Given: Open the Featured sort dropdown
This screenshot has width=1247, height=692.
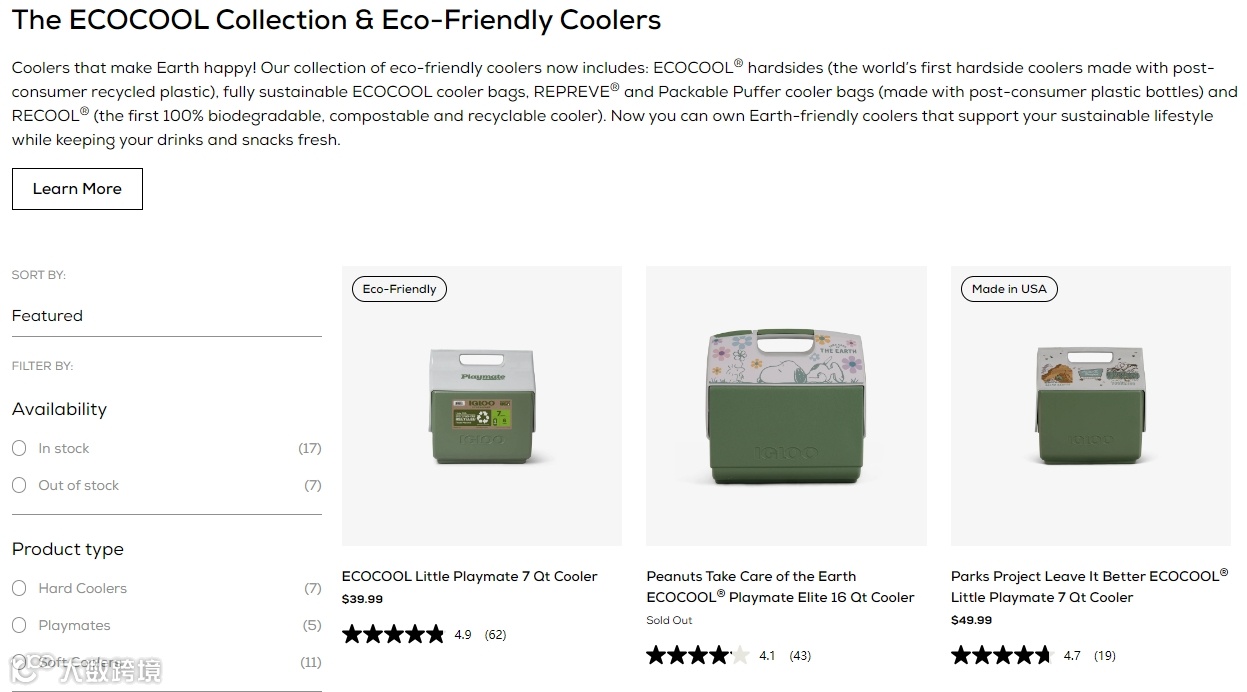Looking at the screenshot, I should pos(166,316).
